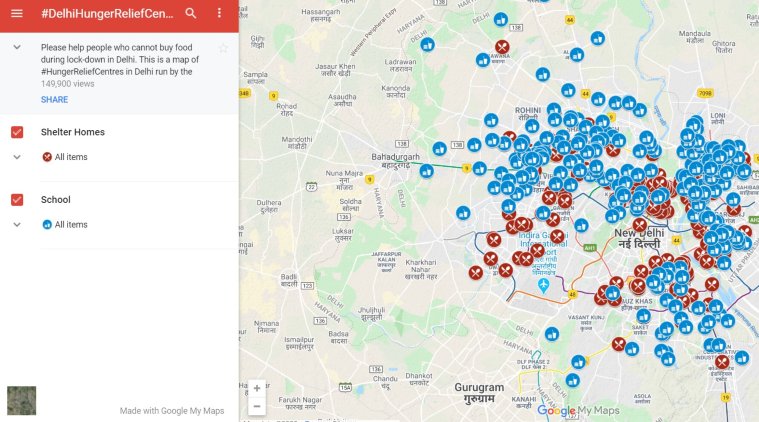The width and height of the screenshot is (759, 422).
Task: Uncheck the Shelter Homes layer checkbox
Action: pyautogui.click(x=17, y=132)
